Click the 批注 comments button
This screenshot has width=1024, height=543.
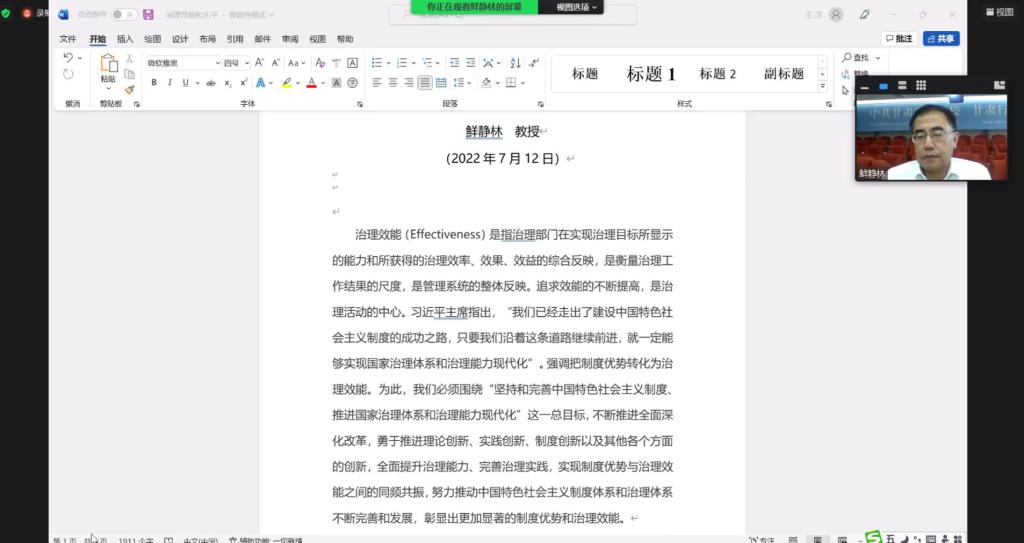(x=900, y=39)
